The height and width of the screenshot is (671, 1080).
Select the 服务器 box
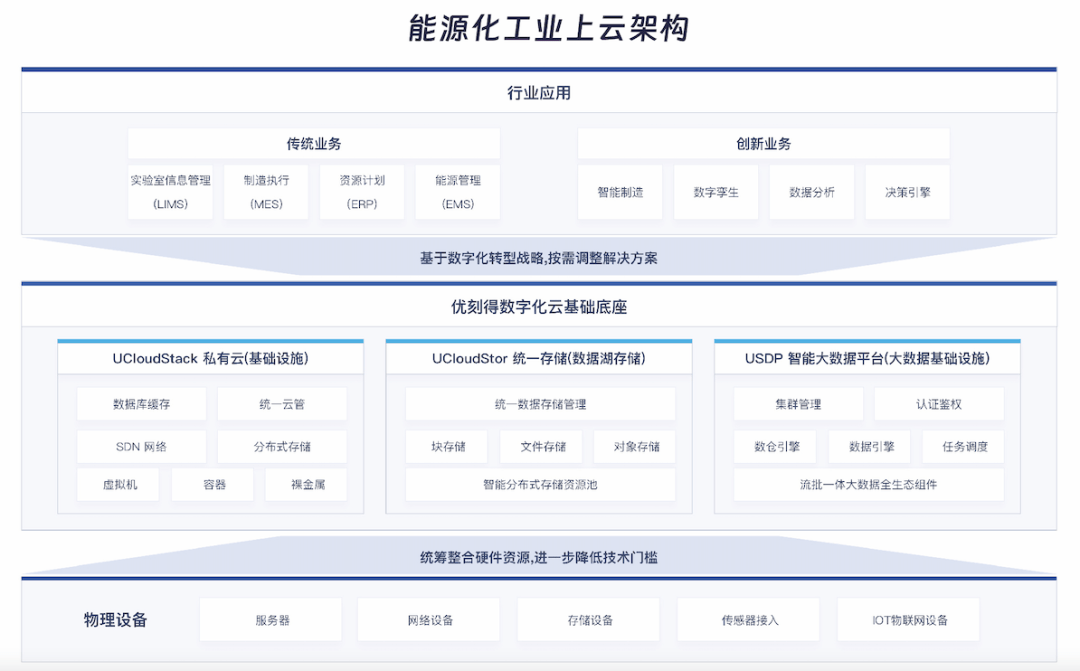tap(271, 619)
